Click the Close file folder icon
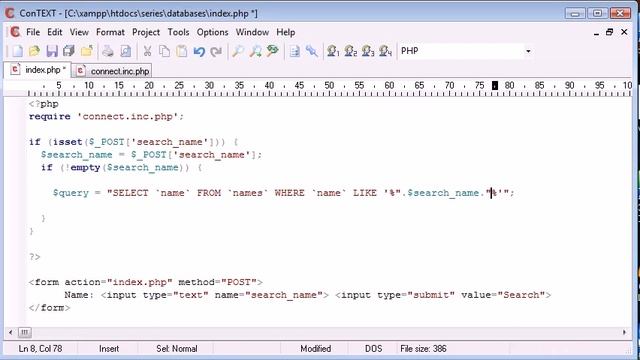This screenshot has height=360, width=640. (87, 51)
